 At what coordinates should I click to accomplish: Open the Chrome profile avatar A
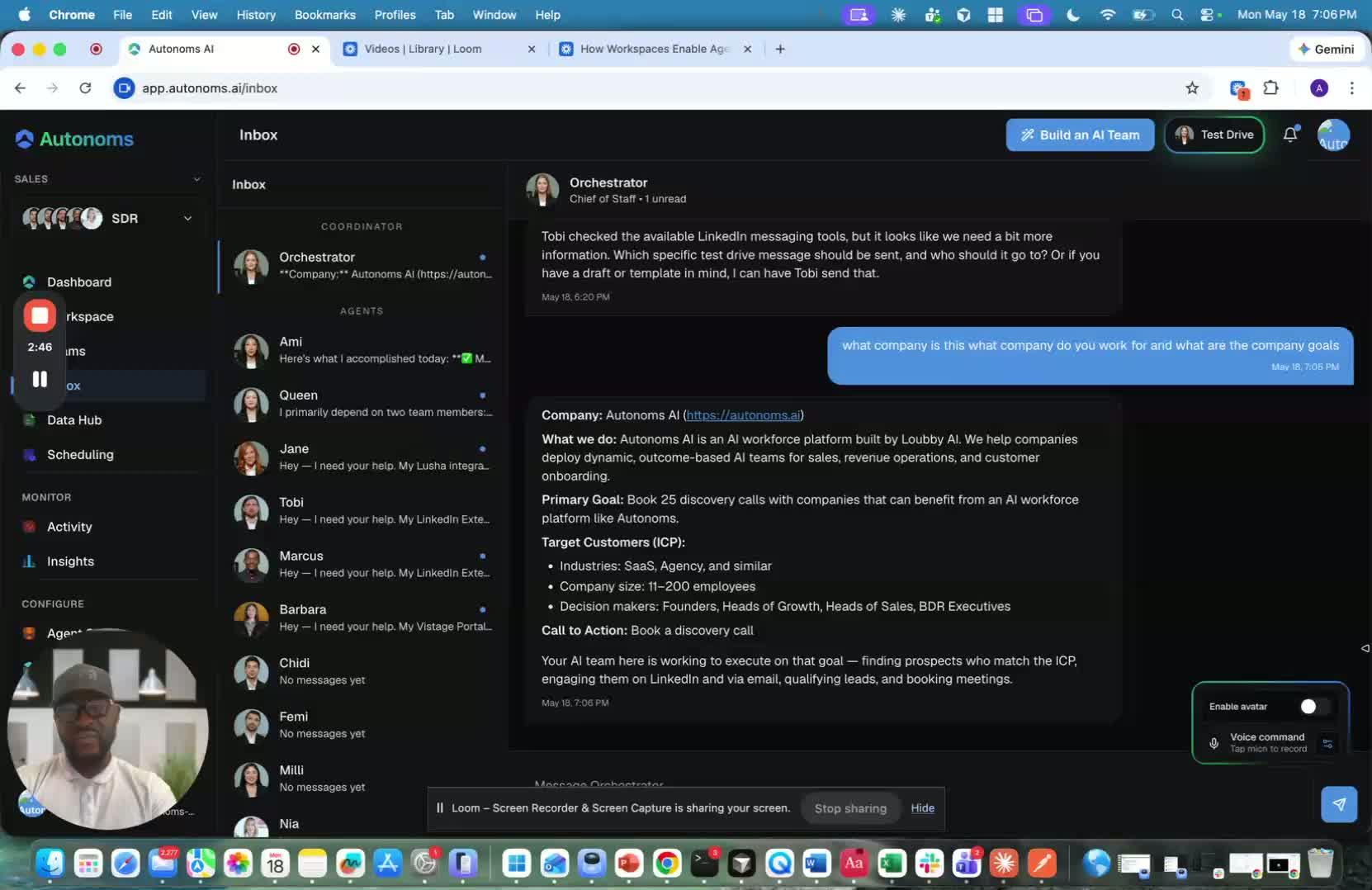(x=1319, y=88)
